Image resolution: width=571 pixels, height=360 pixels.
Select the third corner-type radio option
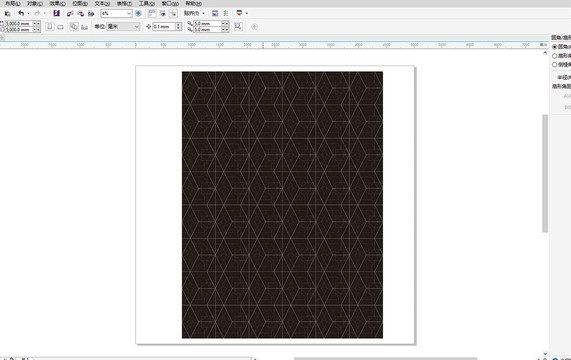point(555,65)
